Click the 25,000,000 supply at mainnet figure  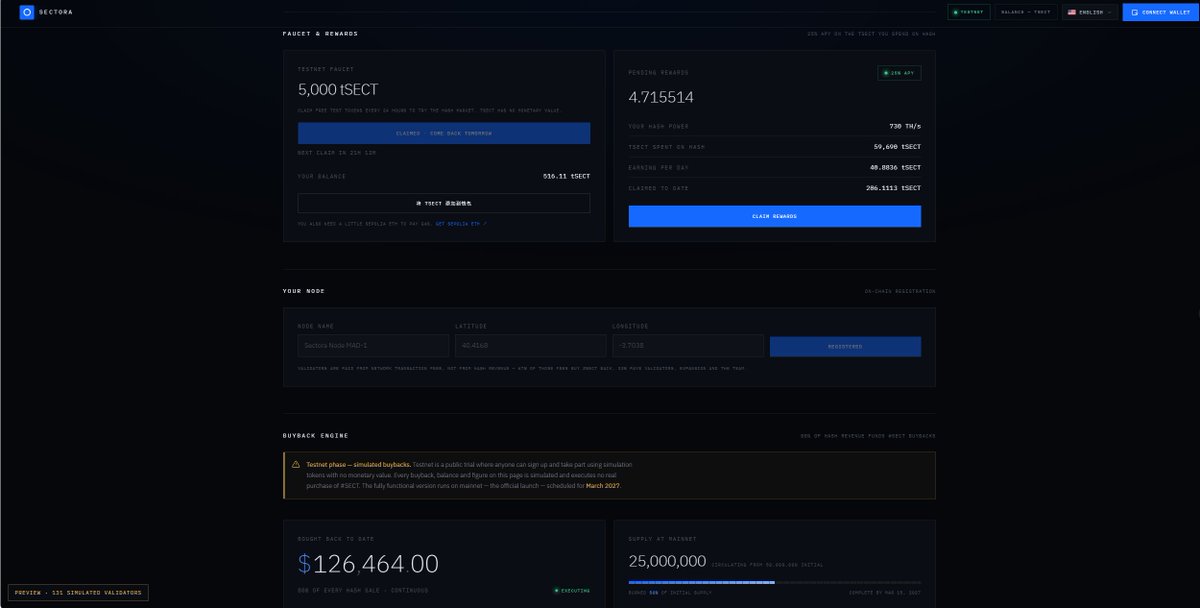668,561
